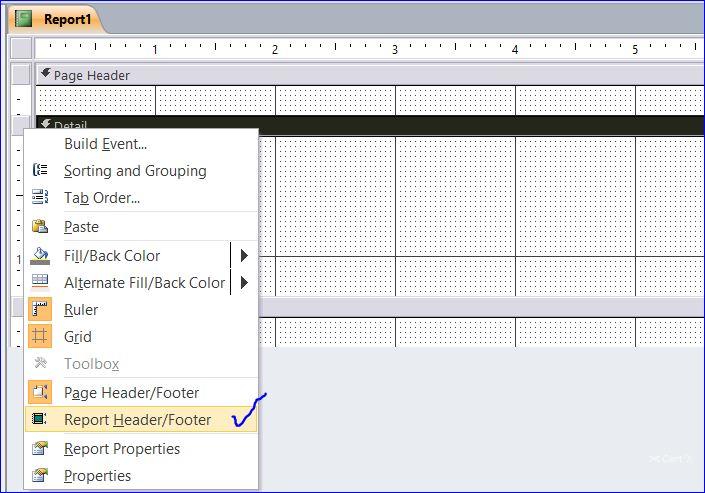Click the Fill/Back Color paint bucket icon
Screen dimensions: 705x493
point(40,256)
